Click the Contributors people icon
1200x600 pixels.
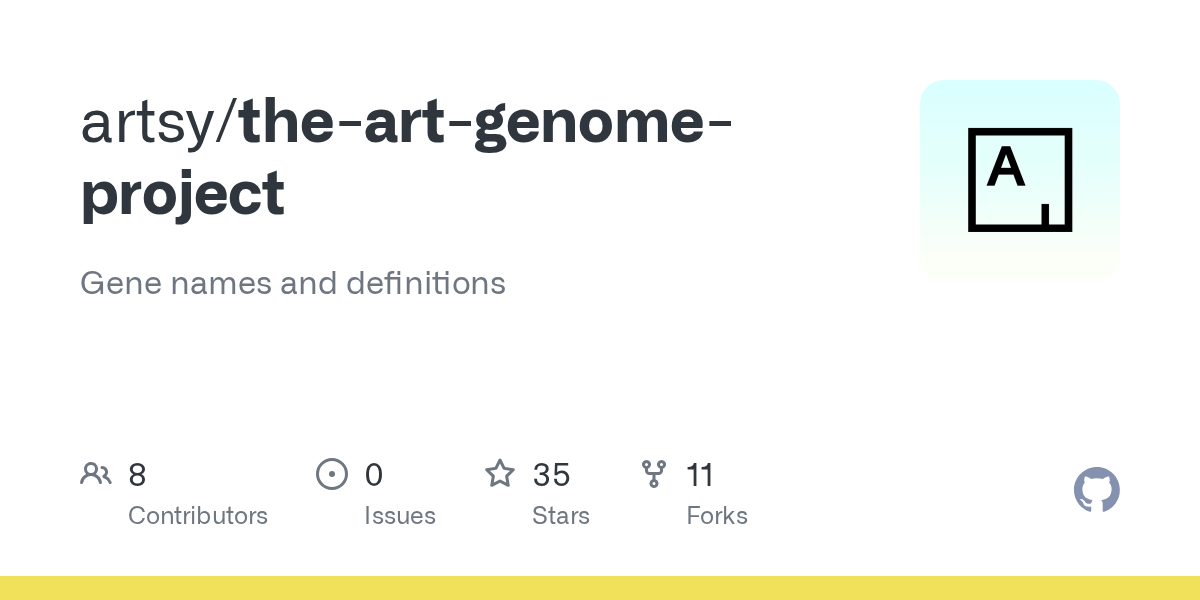coord(96,474)
